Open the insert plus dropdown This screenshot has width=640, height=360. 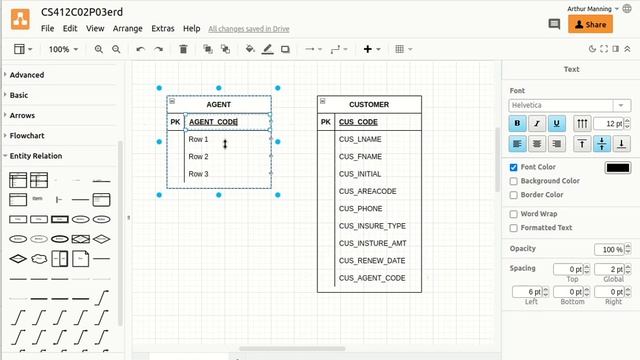pos(371,49)
